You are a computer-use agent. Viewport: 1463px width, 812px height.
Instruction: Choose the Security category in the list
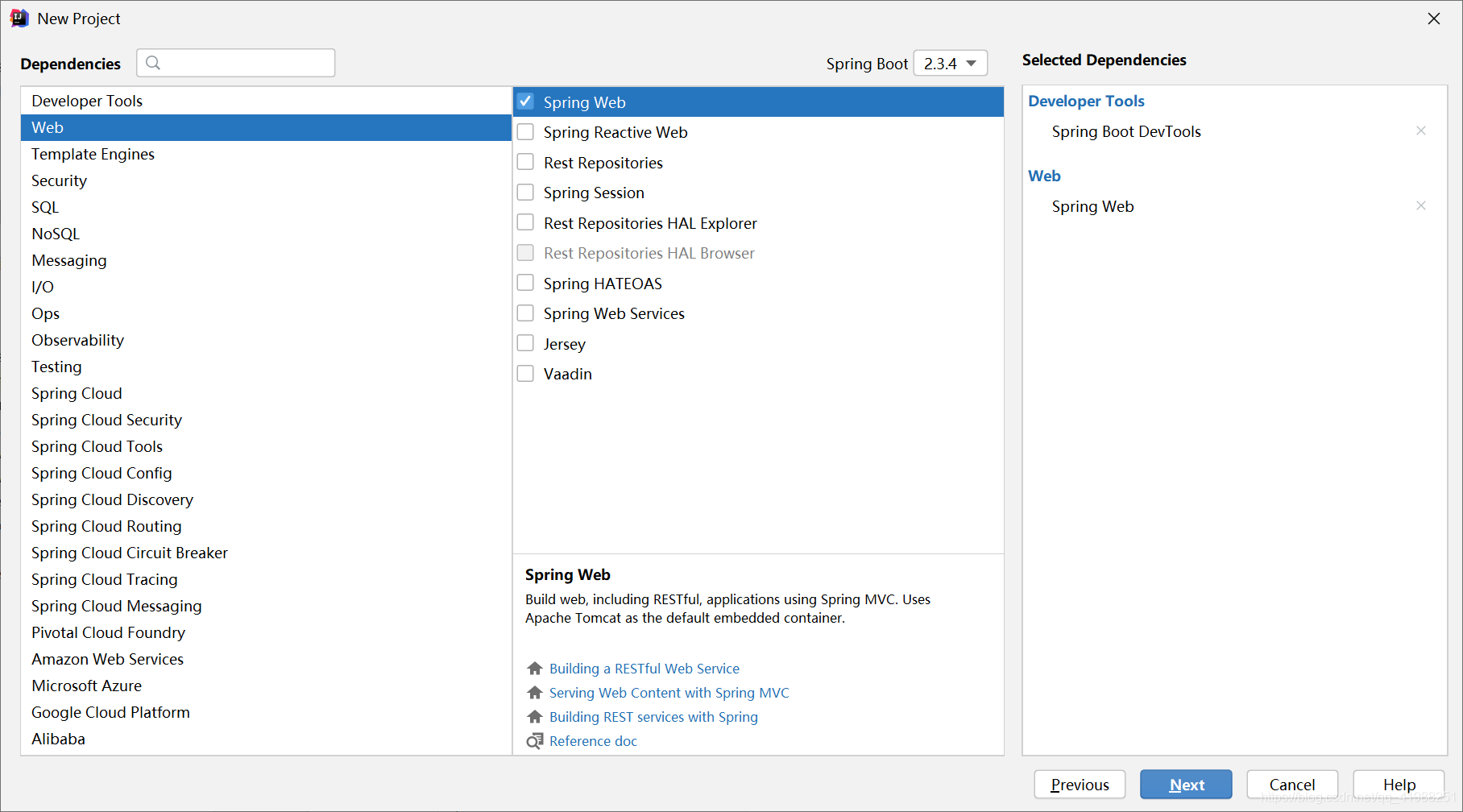pyautogui.click(x=59, y=180)
